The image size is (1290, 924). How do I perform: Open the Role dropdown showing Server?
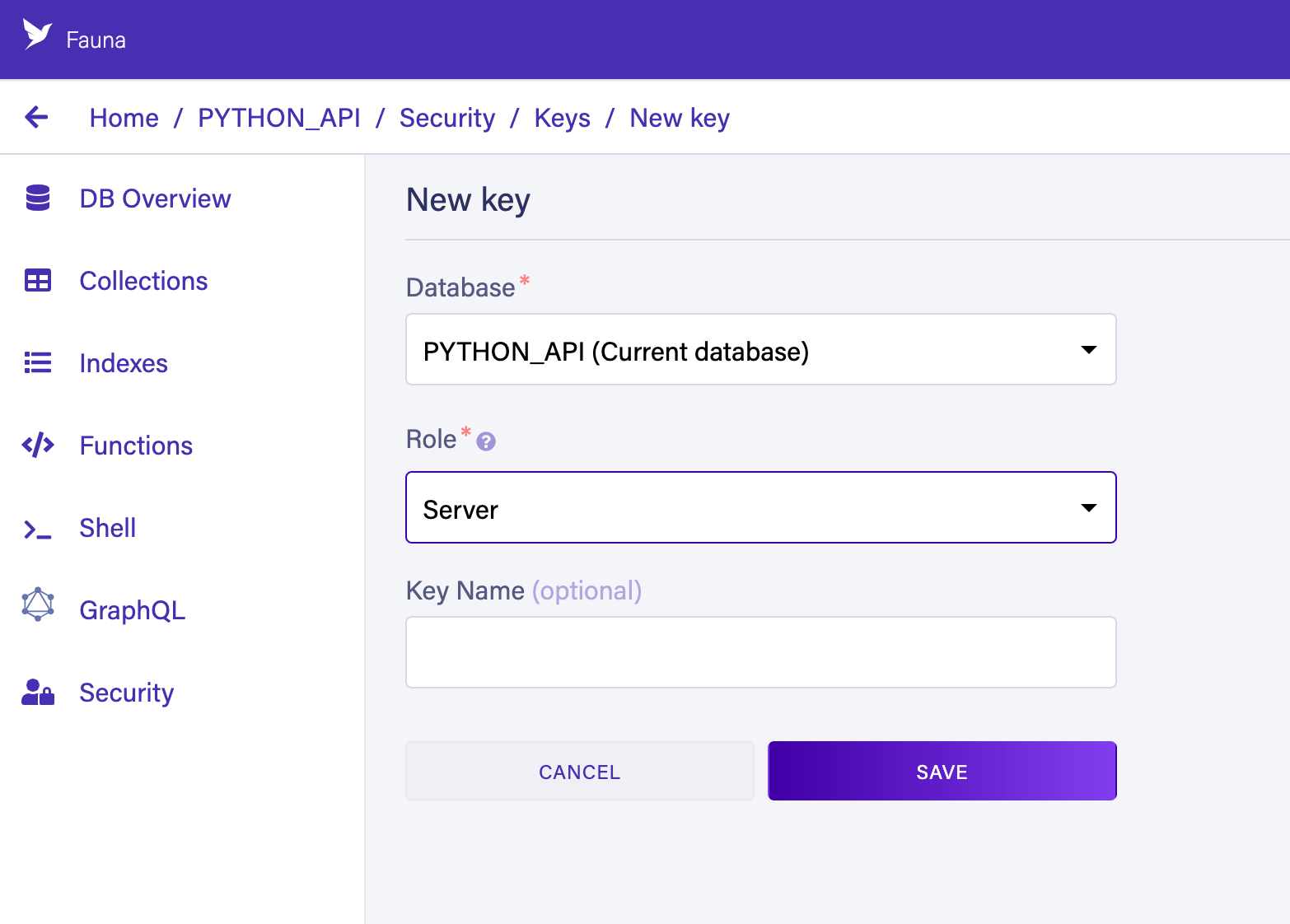point(761,507)
